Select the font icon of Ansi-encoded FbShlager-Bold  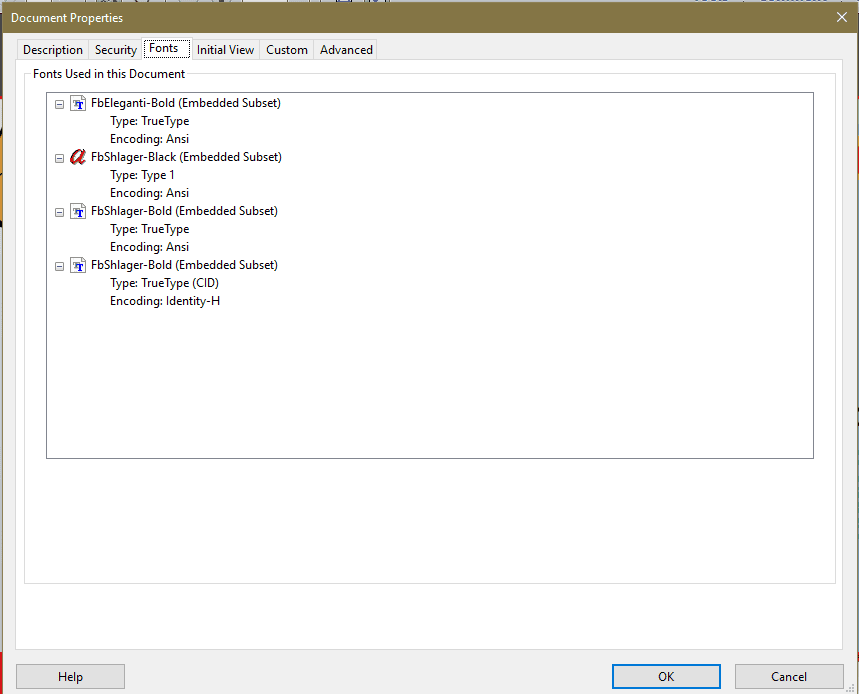pyautogui.click(x=78, y=211)
